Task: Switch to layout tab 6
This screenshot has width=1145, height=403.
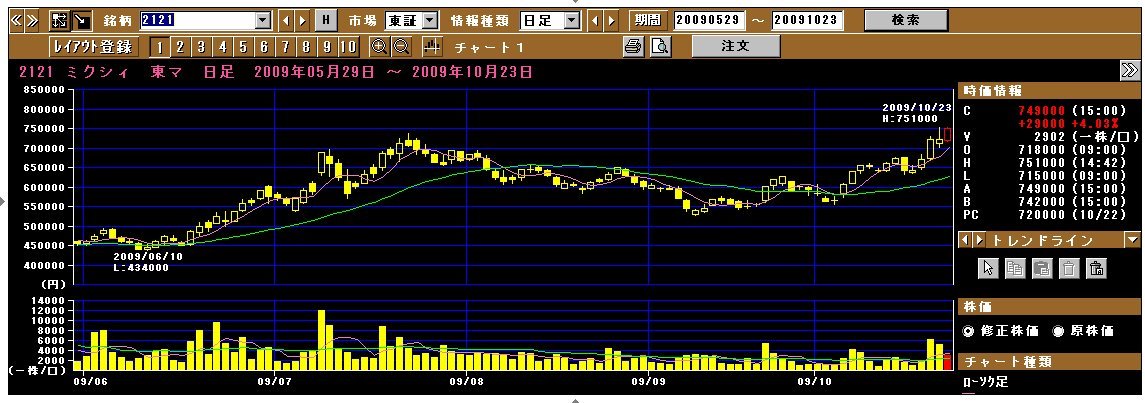Action: pyautogui.click(x=264, y=47)
